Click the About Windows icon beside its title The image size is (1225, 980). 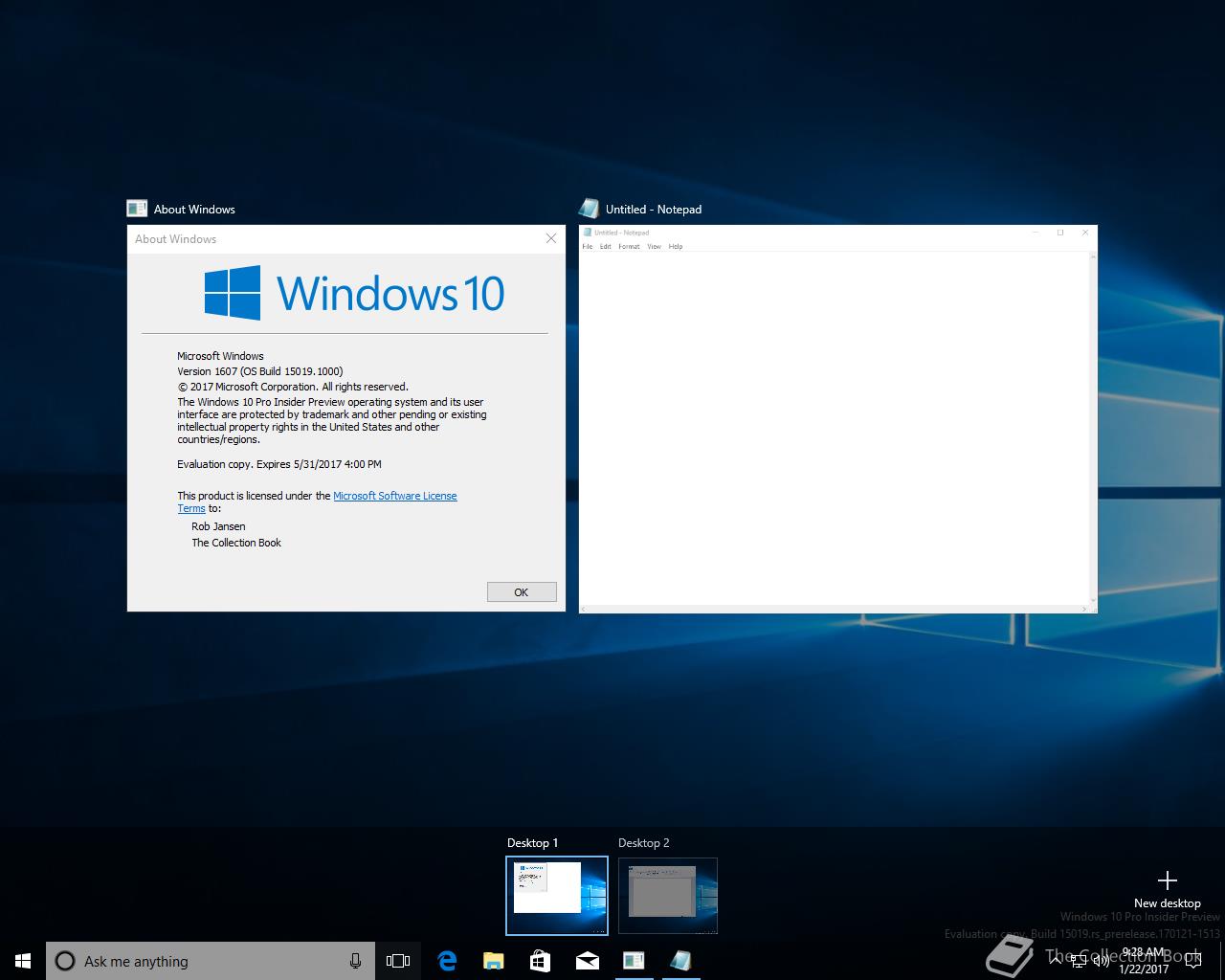tap(137, 209)
